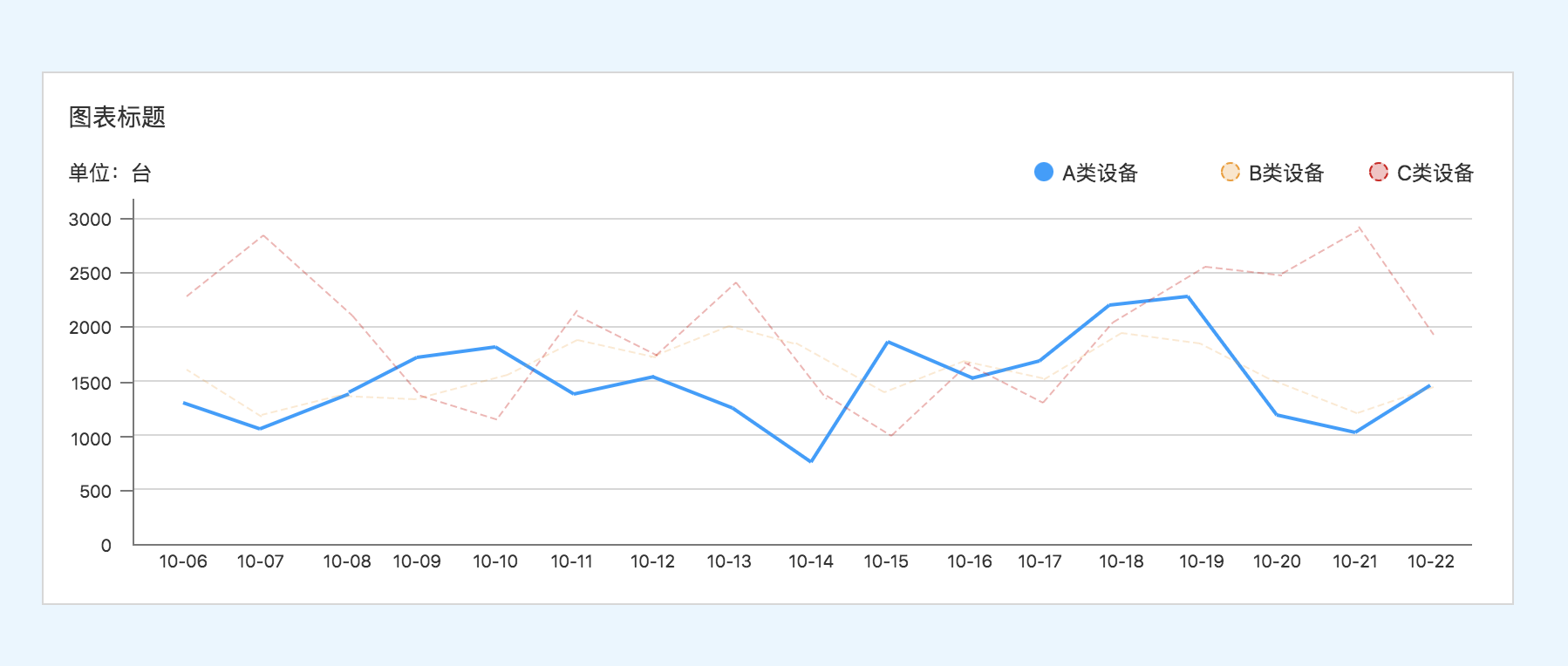Image resolution: width=1568 pixels, height=666 pixels.
Task: Click the blue line's lowest point at 10-14
Action: 811,461
